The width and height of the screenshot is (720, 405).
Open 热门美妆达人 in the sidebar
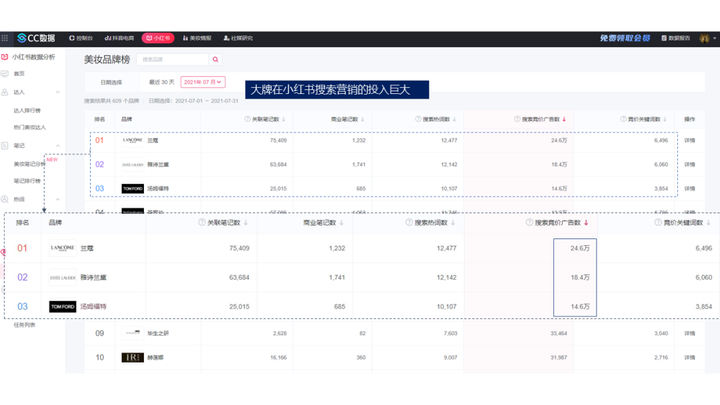[30, 127]
